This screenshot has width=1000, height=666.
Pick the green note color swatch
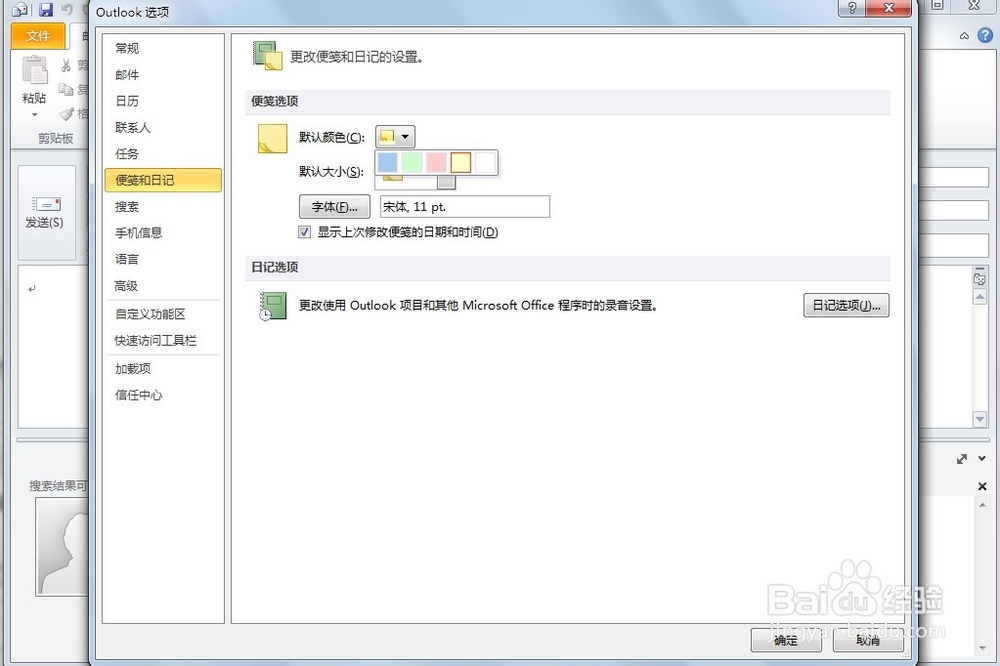coord(412,162)
